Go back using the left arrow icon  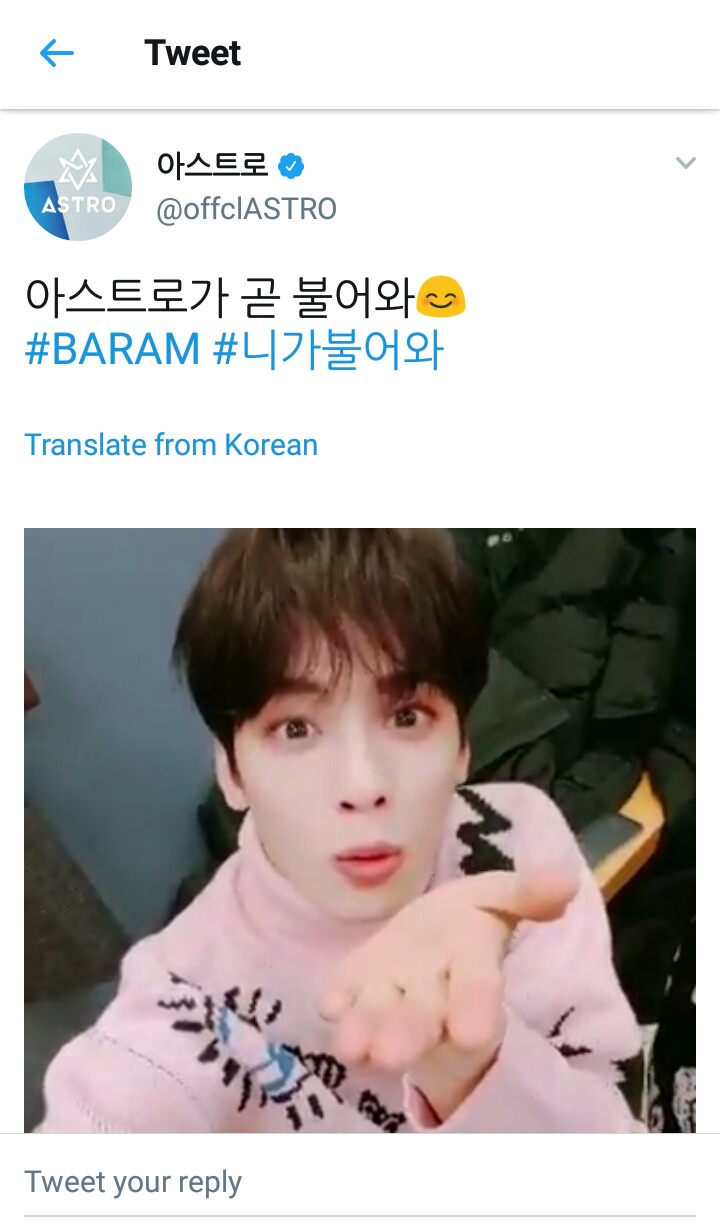coord(57,53)
